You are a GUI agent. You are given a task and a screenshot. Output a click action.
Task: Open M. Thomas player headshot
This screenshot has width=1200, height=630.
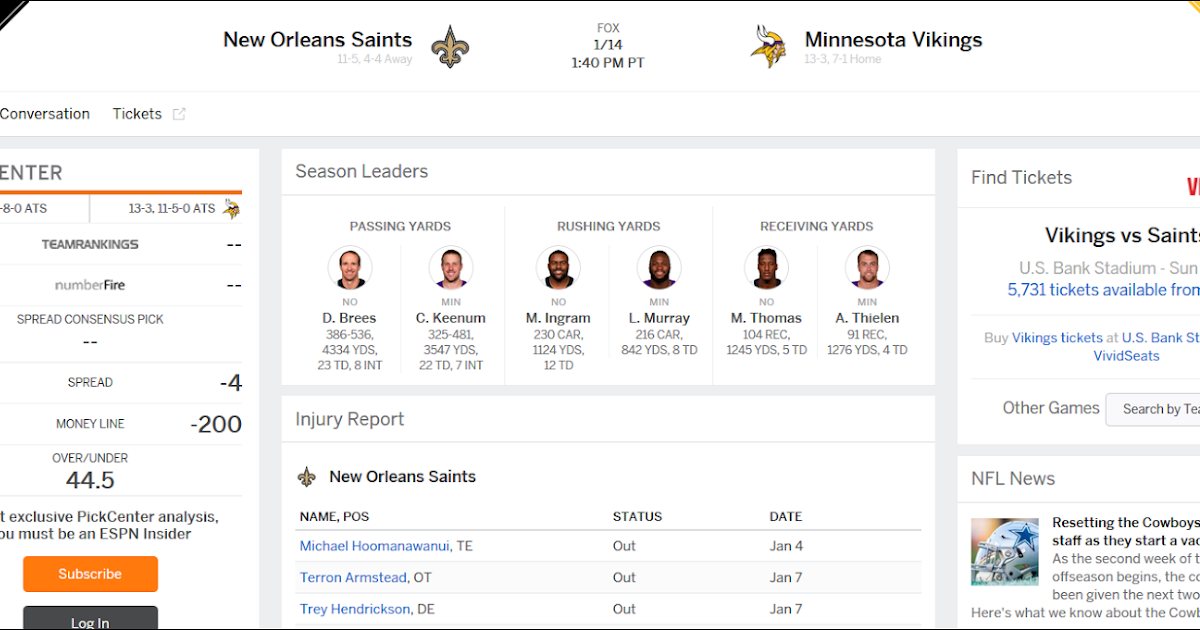[x=766, y=268]
